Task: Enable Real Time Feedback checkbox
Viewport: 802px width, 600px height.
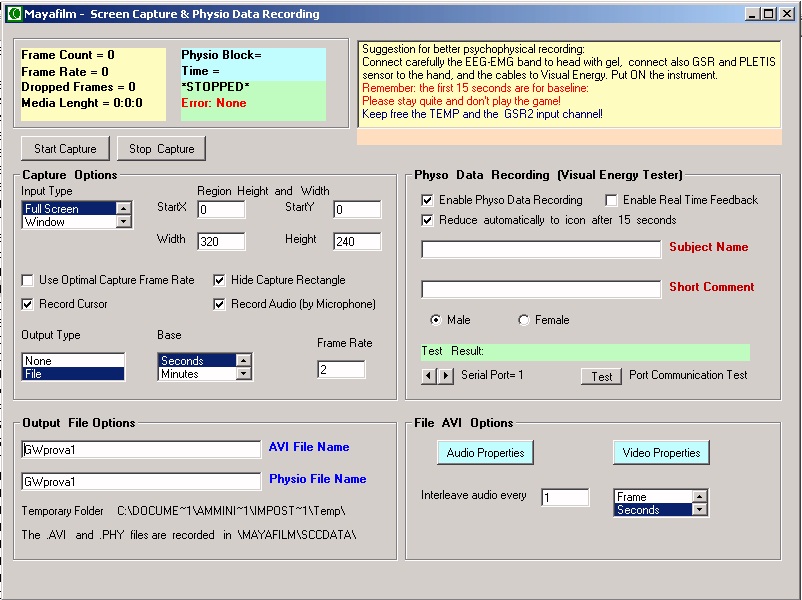Action: 611,200
